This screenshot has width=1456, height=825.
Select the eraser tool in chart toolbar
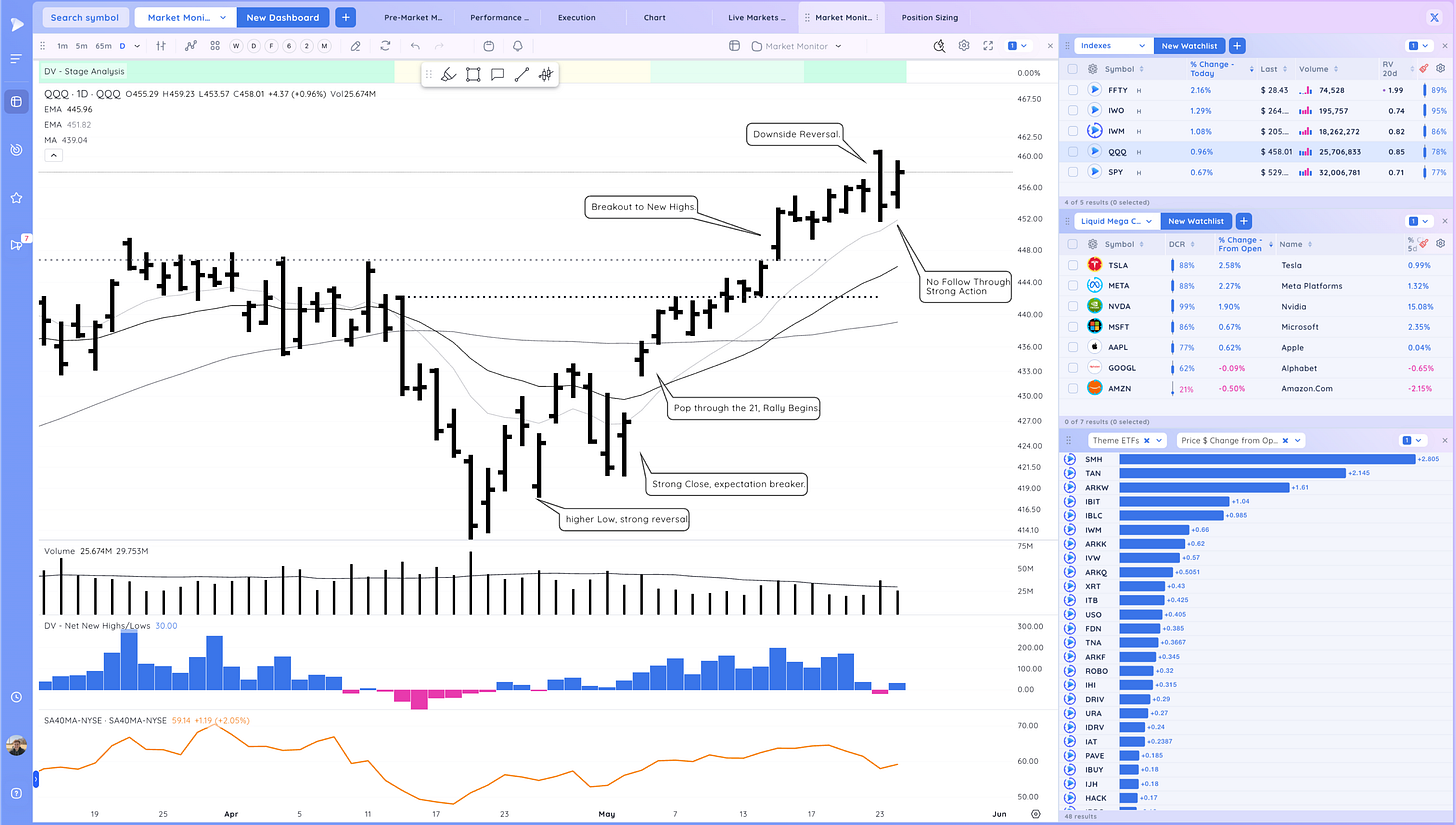[355, 46]
